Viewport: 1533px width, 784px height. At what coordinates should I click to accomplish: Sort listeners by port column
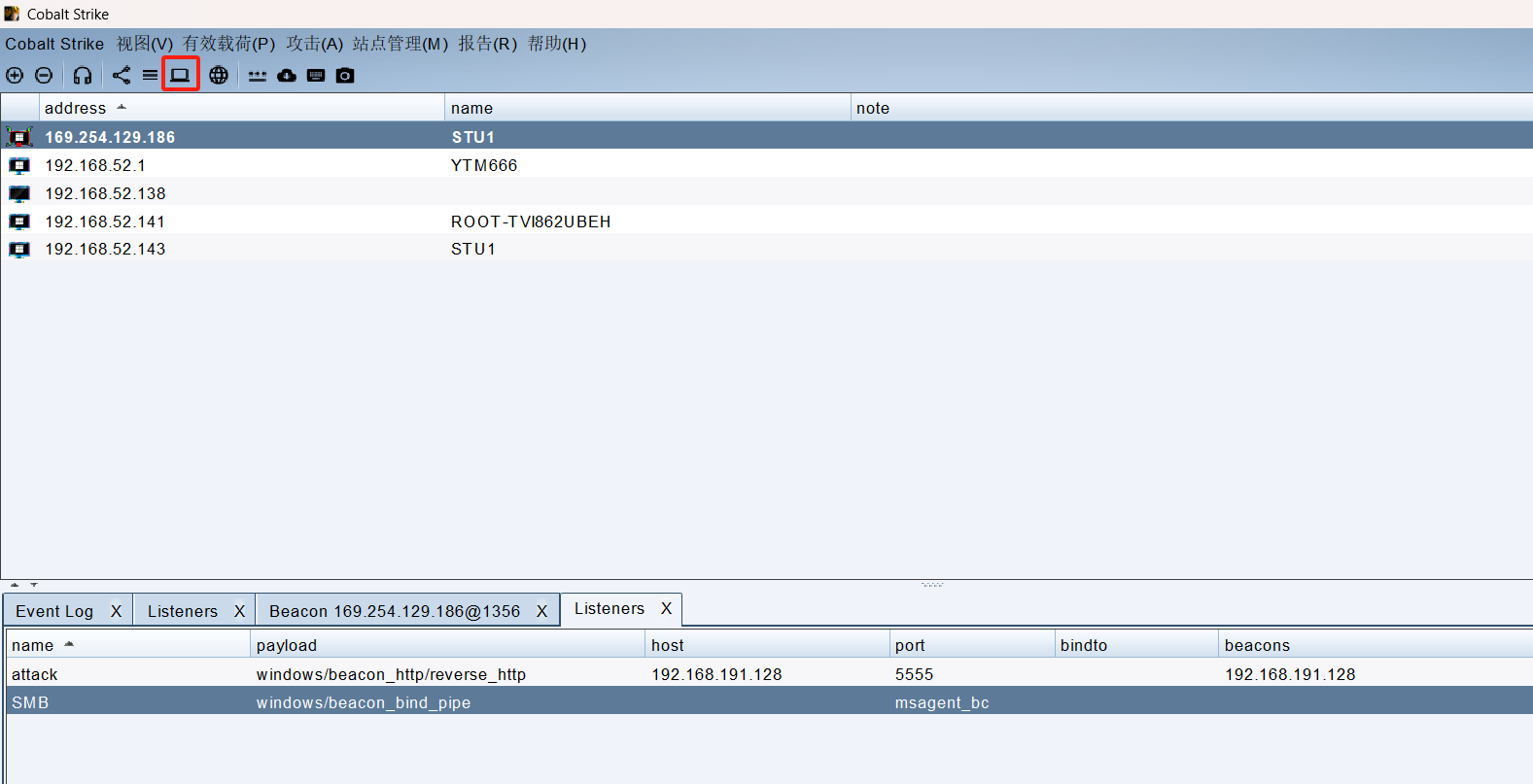click(972, 645)
